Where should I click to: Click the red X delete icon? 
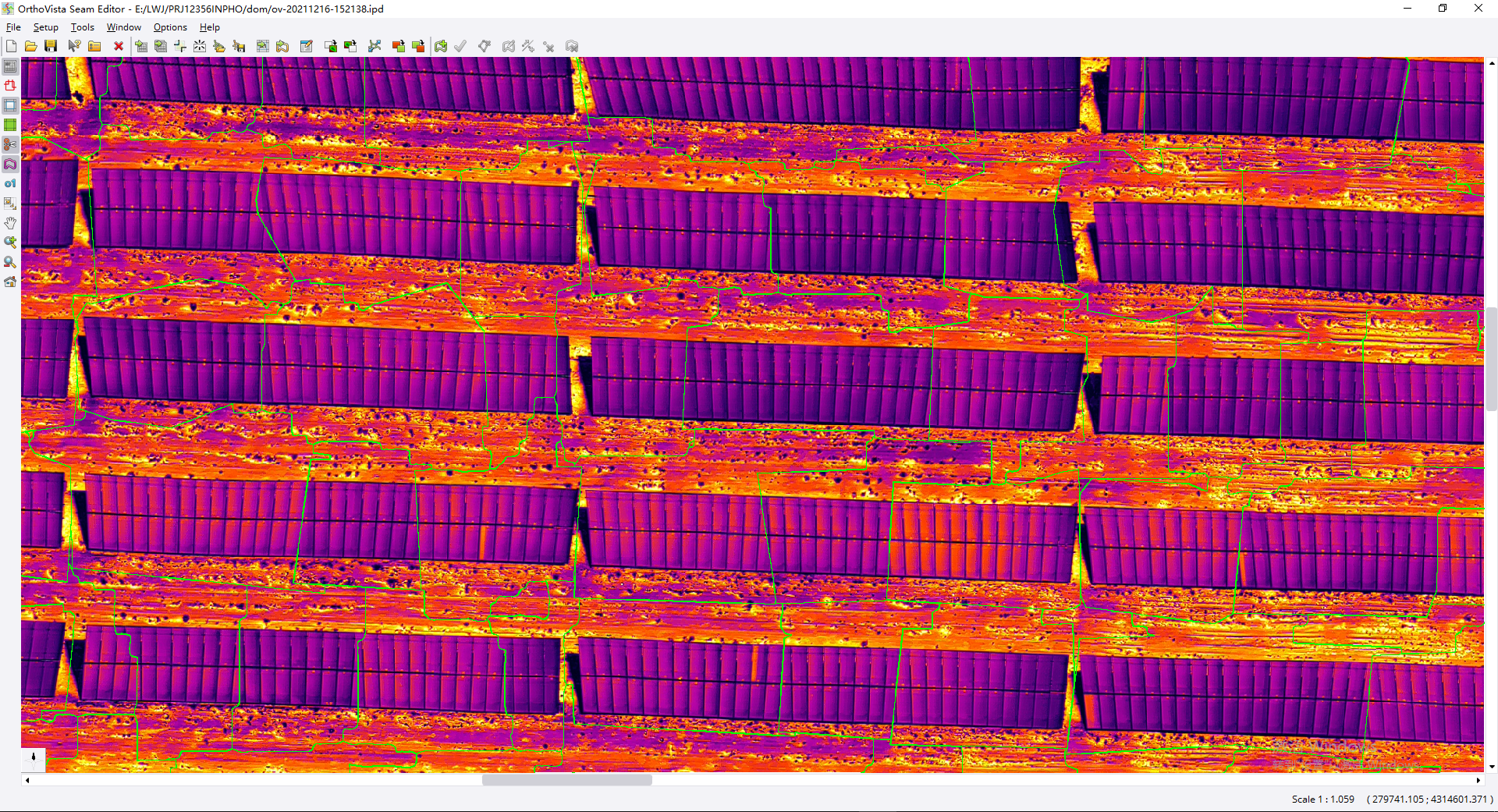(x=119, y=47)
